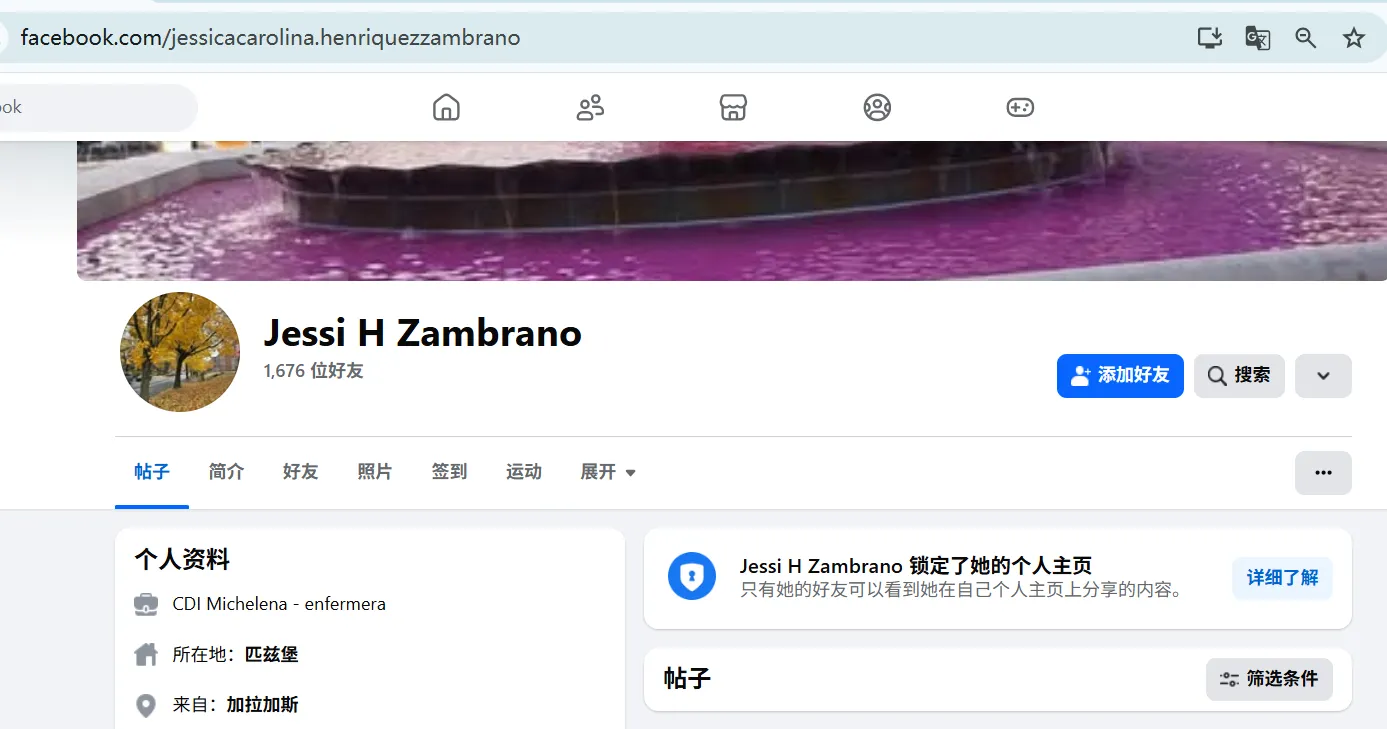Screen dimensions: 1387x729
Task: Click the 帖子 heading in the posts card
Action: coord(687,679)
